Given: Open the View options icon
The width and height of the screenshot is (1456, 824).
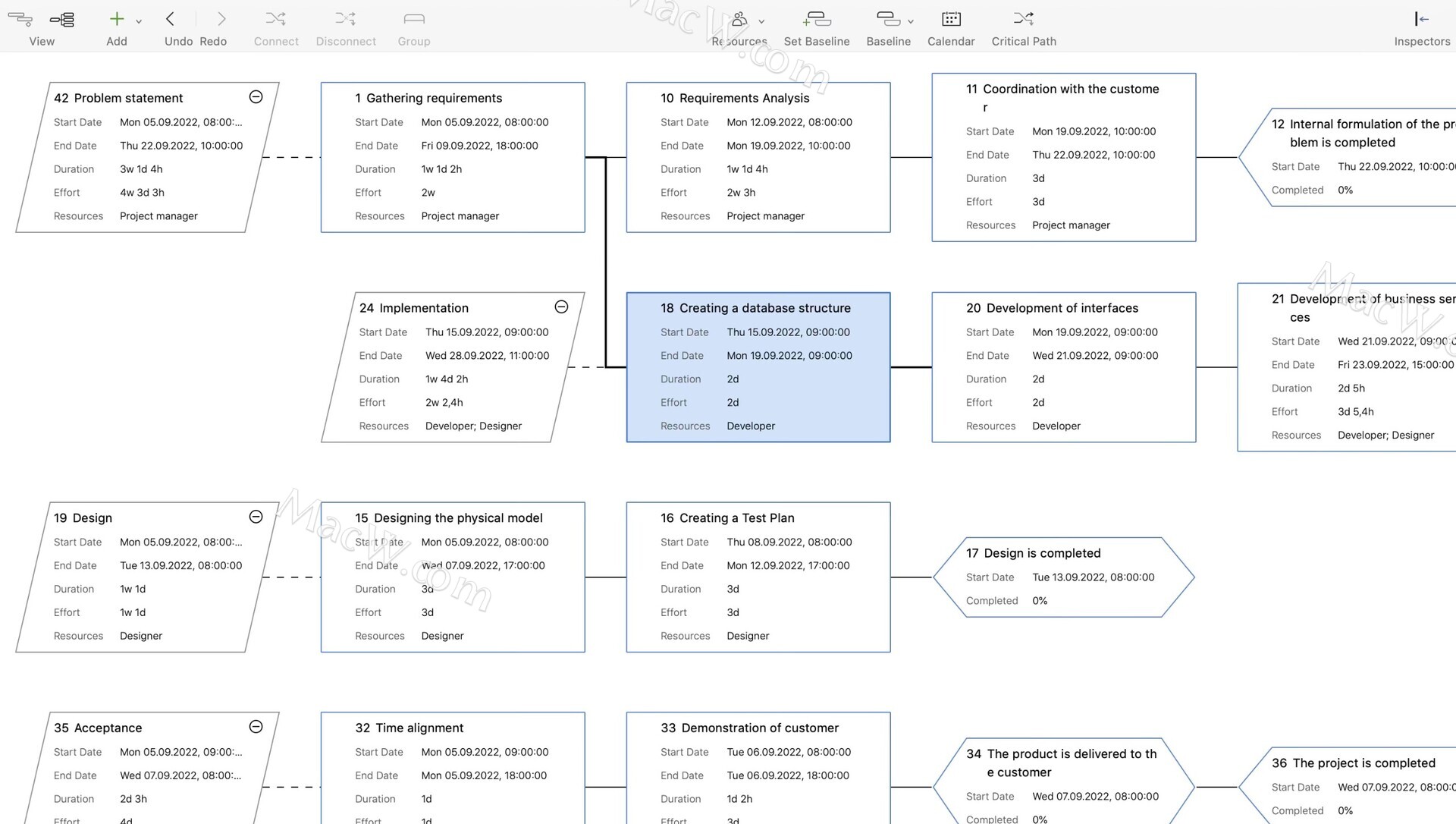Looking at the screenshot, I should click(x=20, y=20).
